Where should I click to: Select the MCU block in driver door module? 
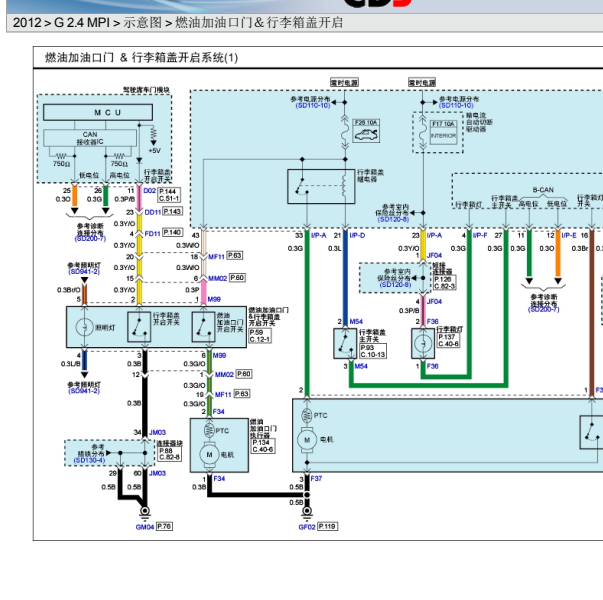point(98,112)
